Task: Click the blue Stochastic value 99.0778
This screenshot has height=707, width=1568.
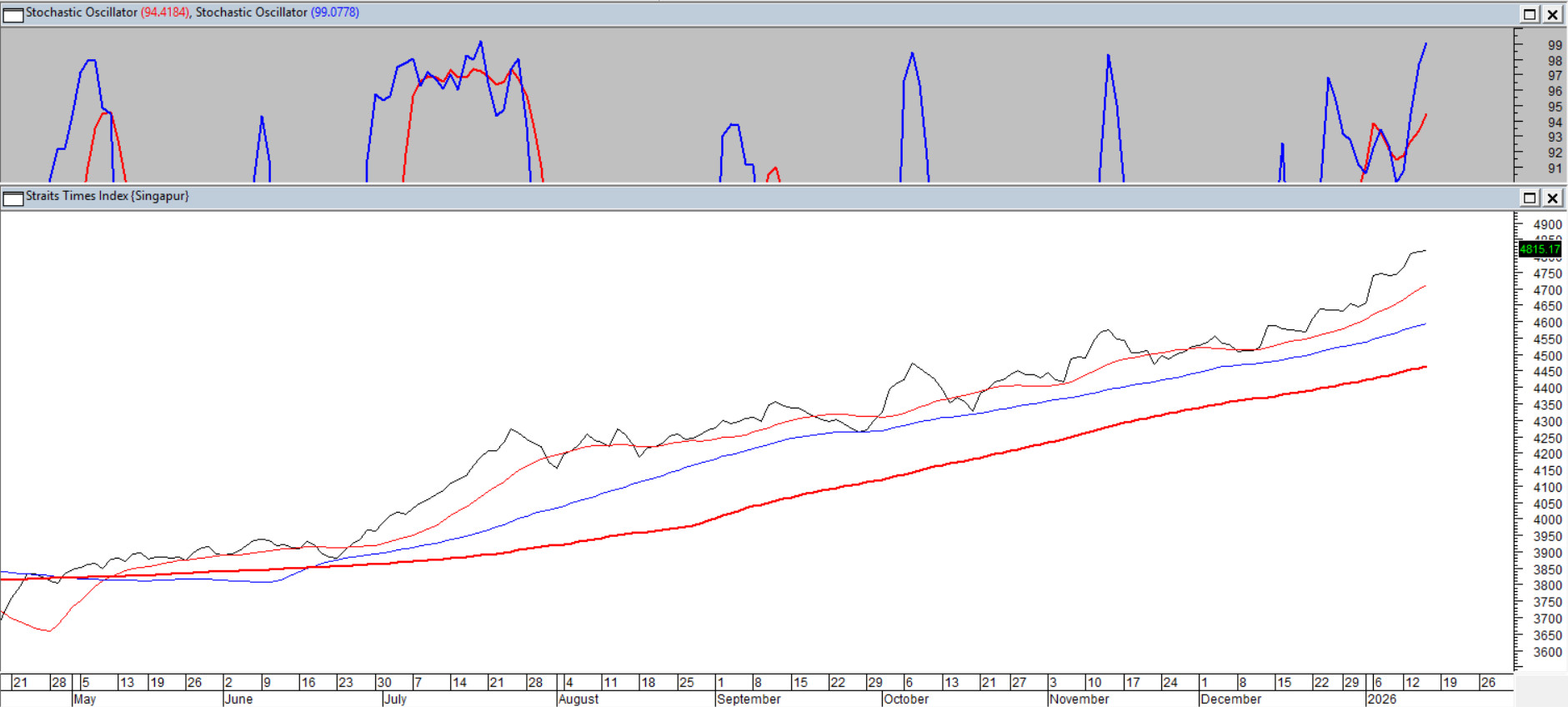Action: [x=335, y=13]
